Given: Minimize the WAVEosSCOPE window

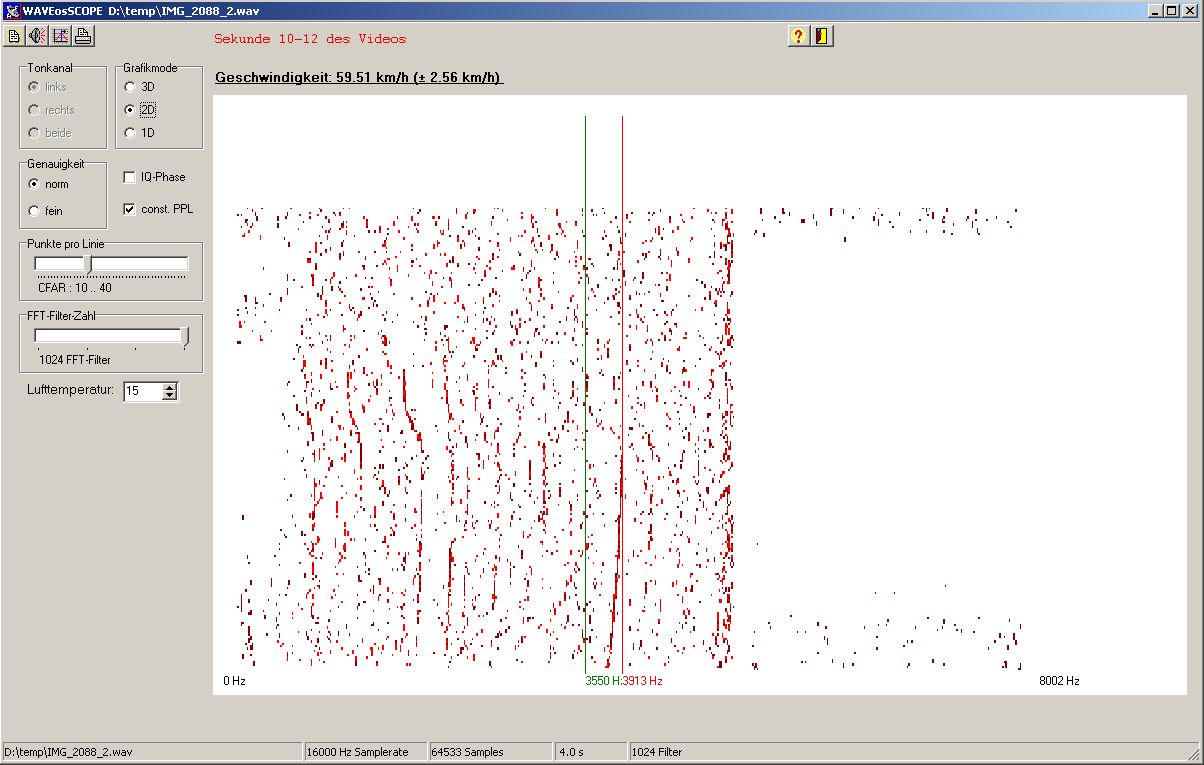Looking at the screenshot, I should 1156,10.
